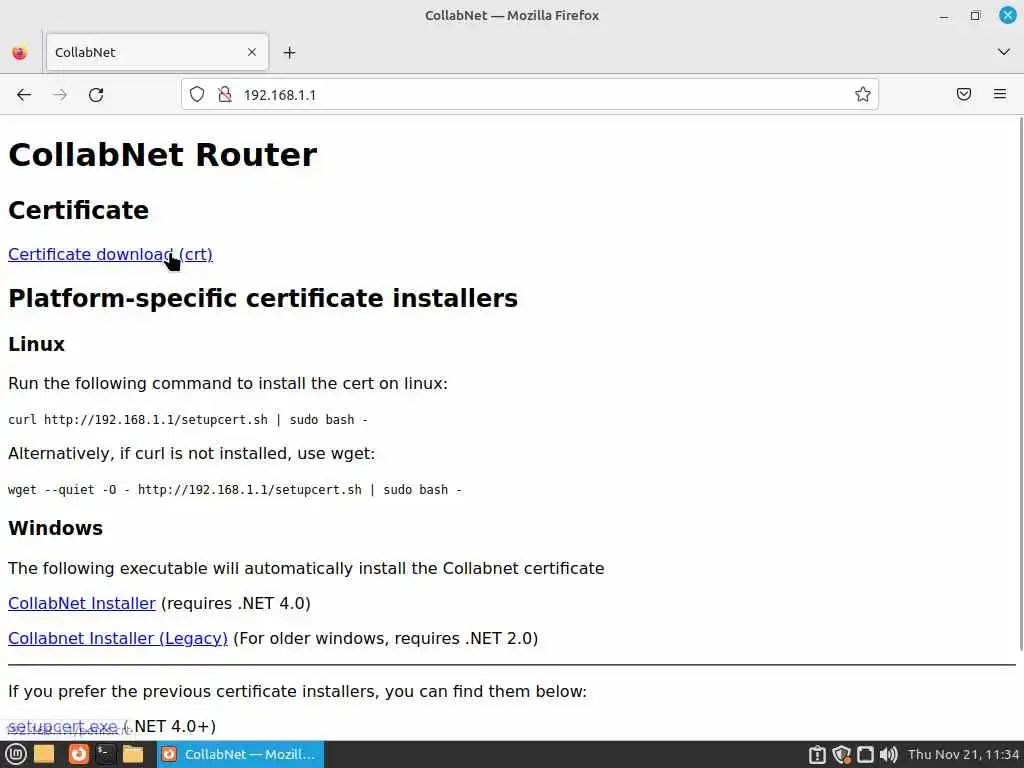The height and width of the screenshot is (768, 1024).
Task: Open the Firefox View icon
Action: (x=20, y=52)
